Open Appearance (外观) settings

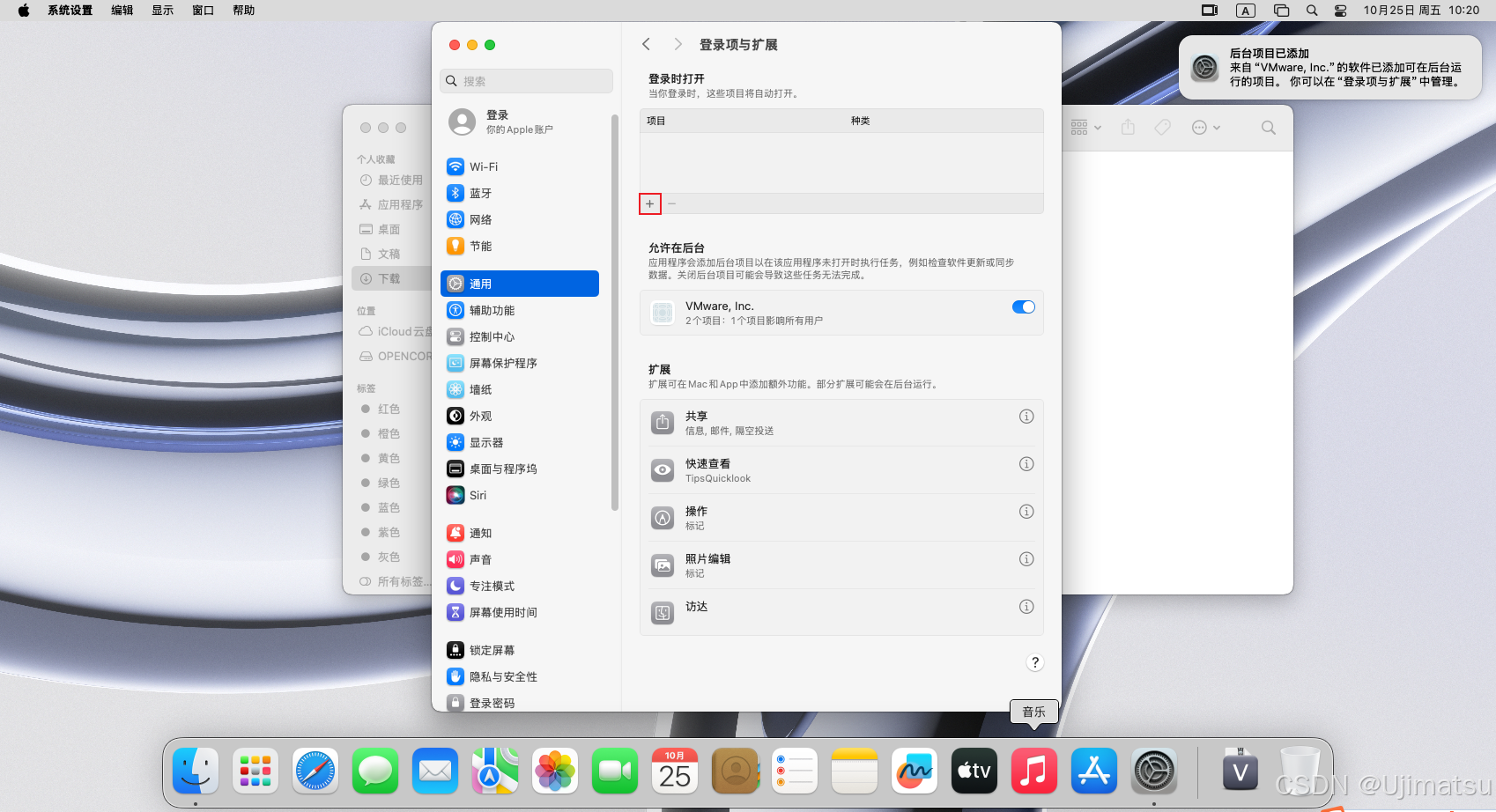click(520, 416)
